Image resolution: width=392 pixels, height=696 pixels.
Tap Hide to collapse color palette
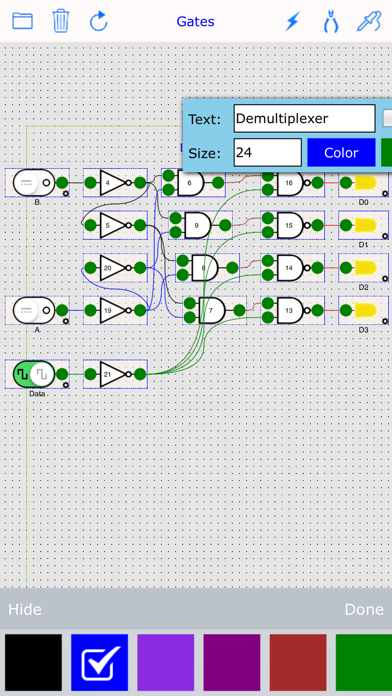coord(25,609)
